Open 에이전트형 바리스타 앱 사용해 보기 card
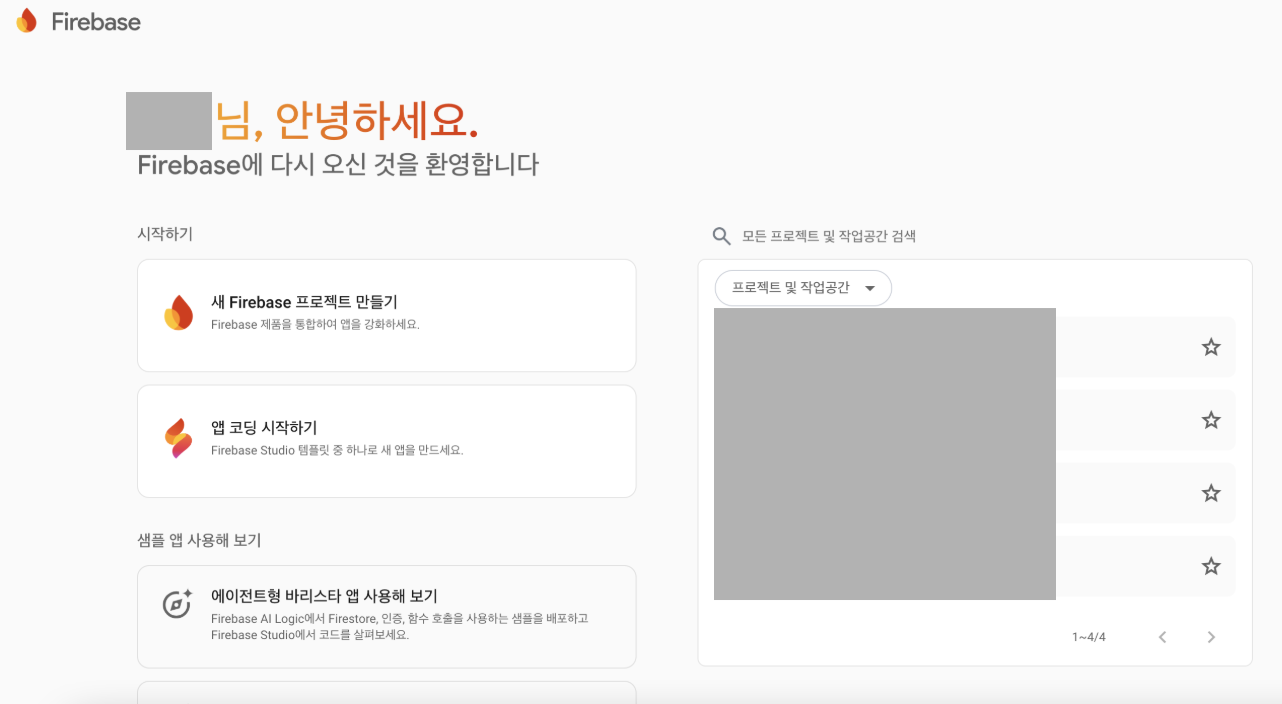Viewport: 1282px width, 704px height. tap(387, 617)
